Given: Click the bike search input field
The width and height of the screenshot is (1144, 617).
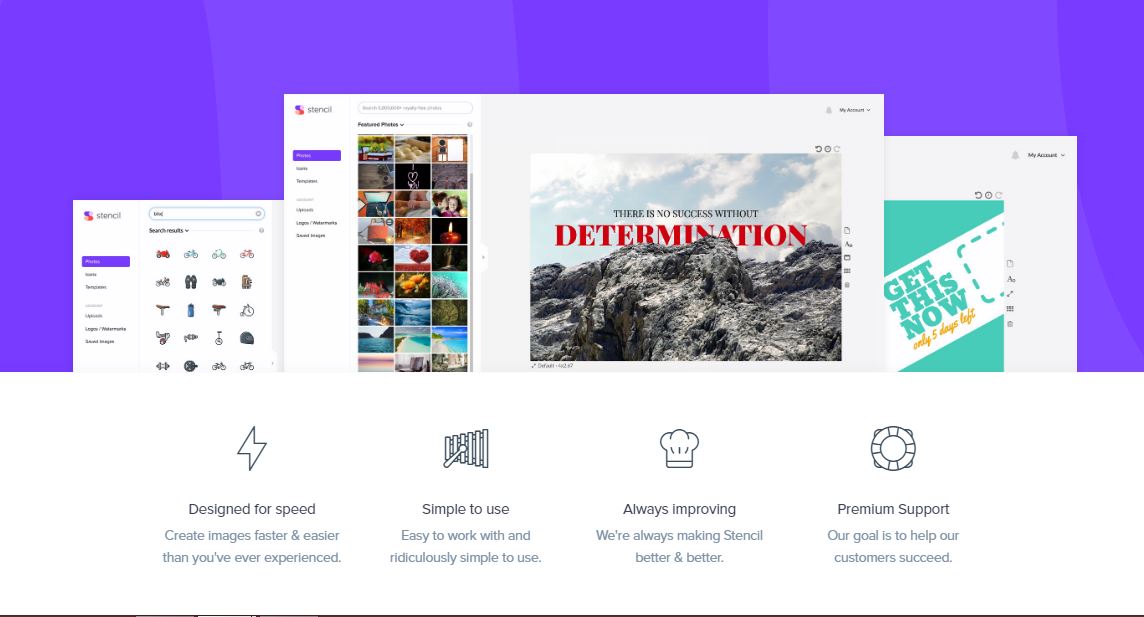Looking at the screenshot, I should pos(206,214).
